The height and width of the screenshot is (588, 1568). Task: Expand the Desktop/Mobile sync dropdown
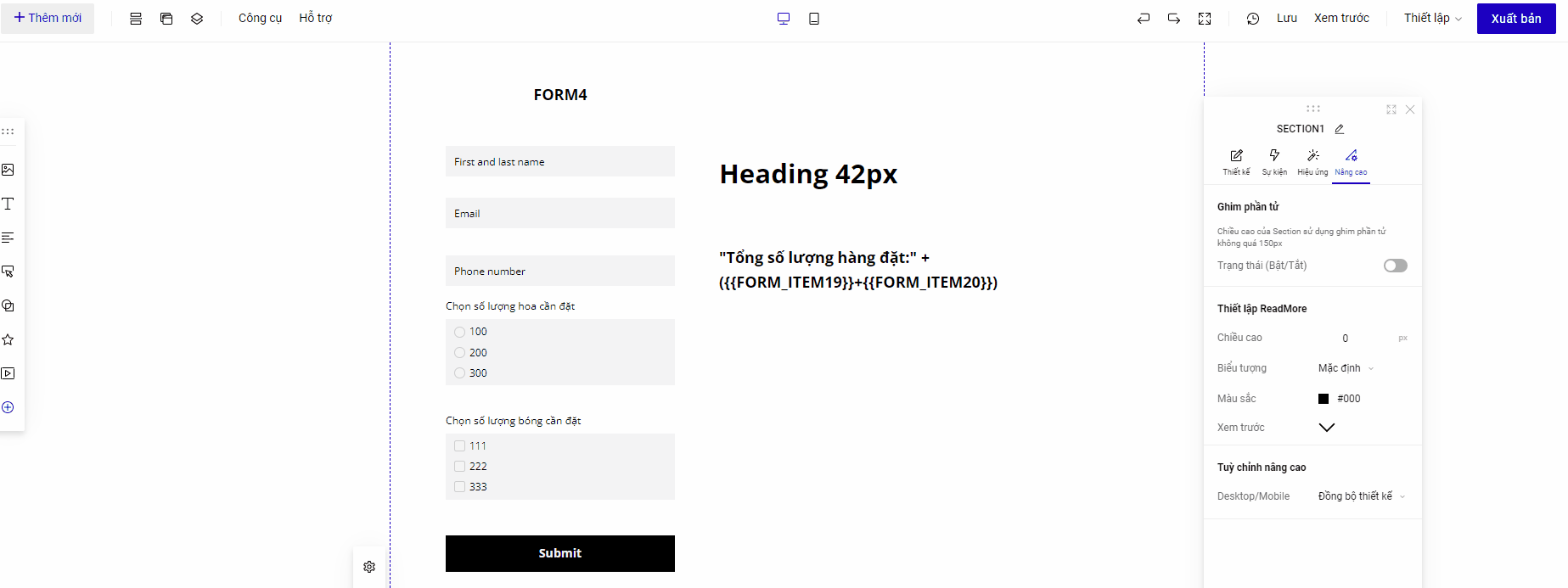click(1361, 496)
